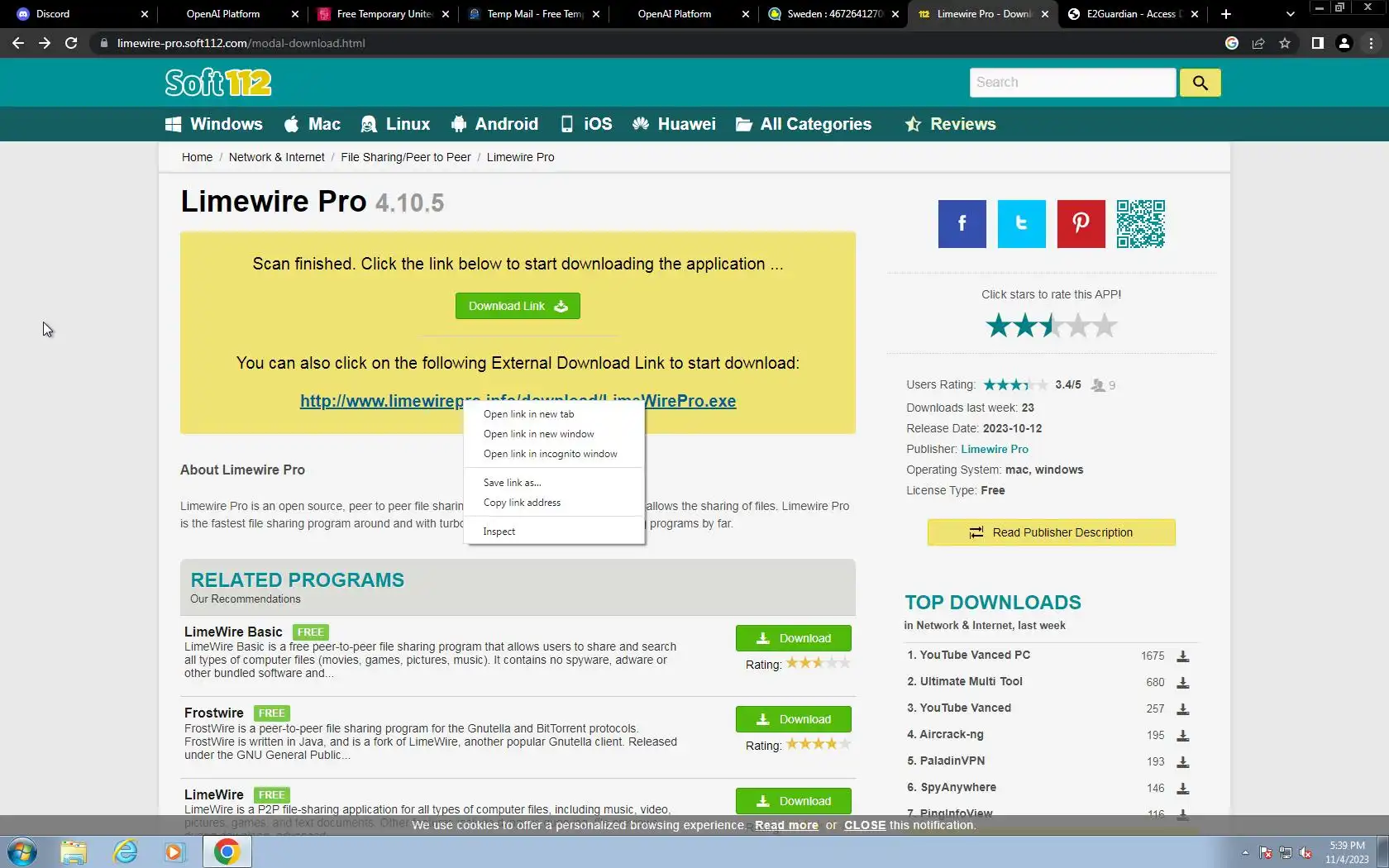
Task: Click the volume tray icon
Action: point(1305,852)
